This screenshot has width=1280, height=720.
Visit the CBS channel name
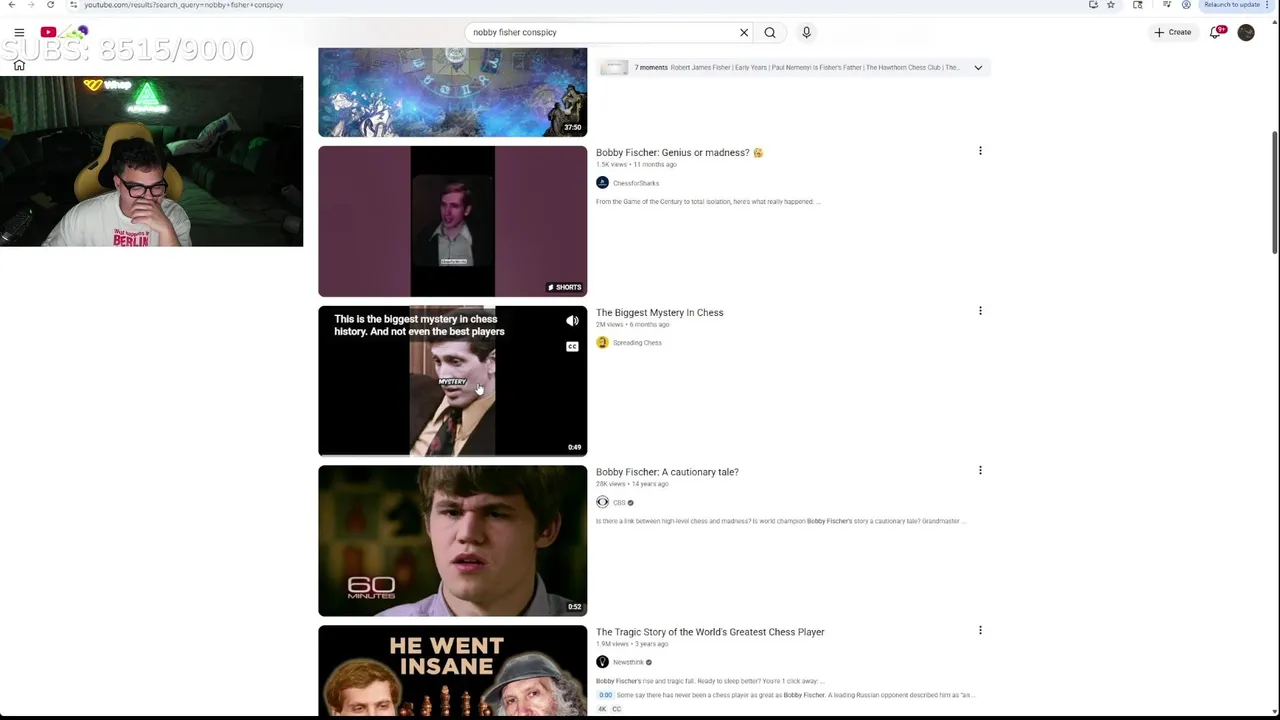pos(619,503)
